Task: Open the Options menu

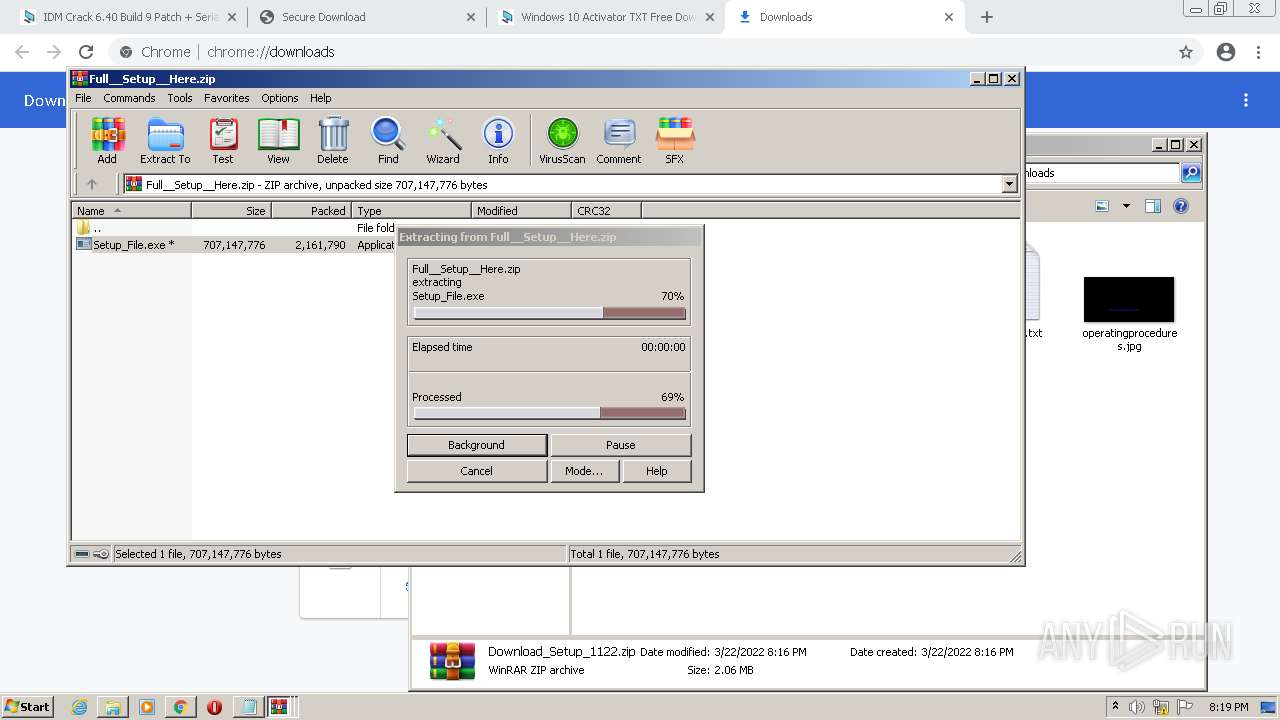Action: point(280,98)
